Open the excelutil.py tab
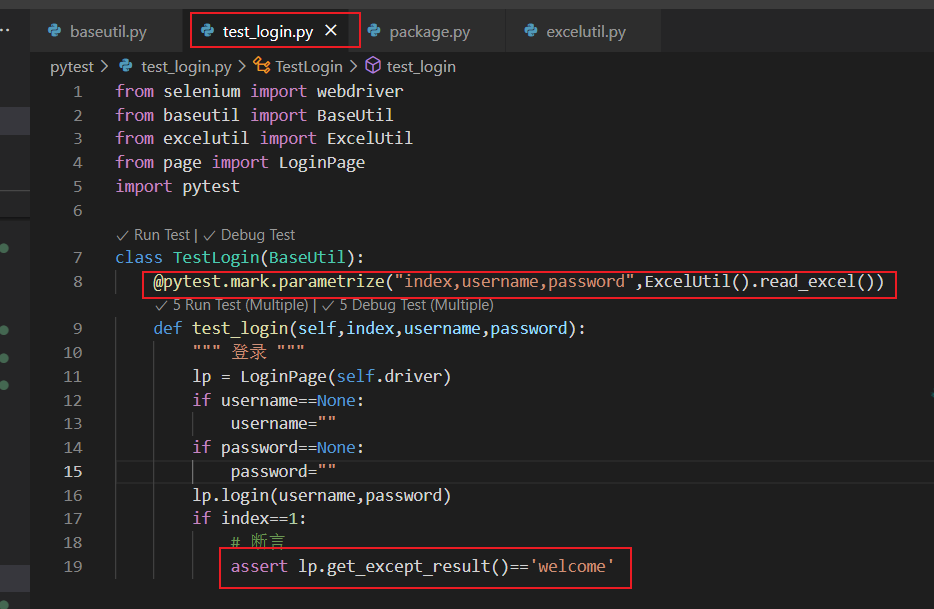 [x=586, y=32]
